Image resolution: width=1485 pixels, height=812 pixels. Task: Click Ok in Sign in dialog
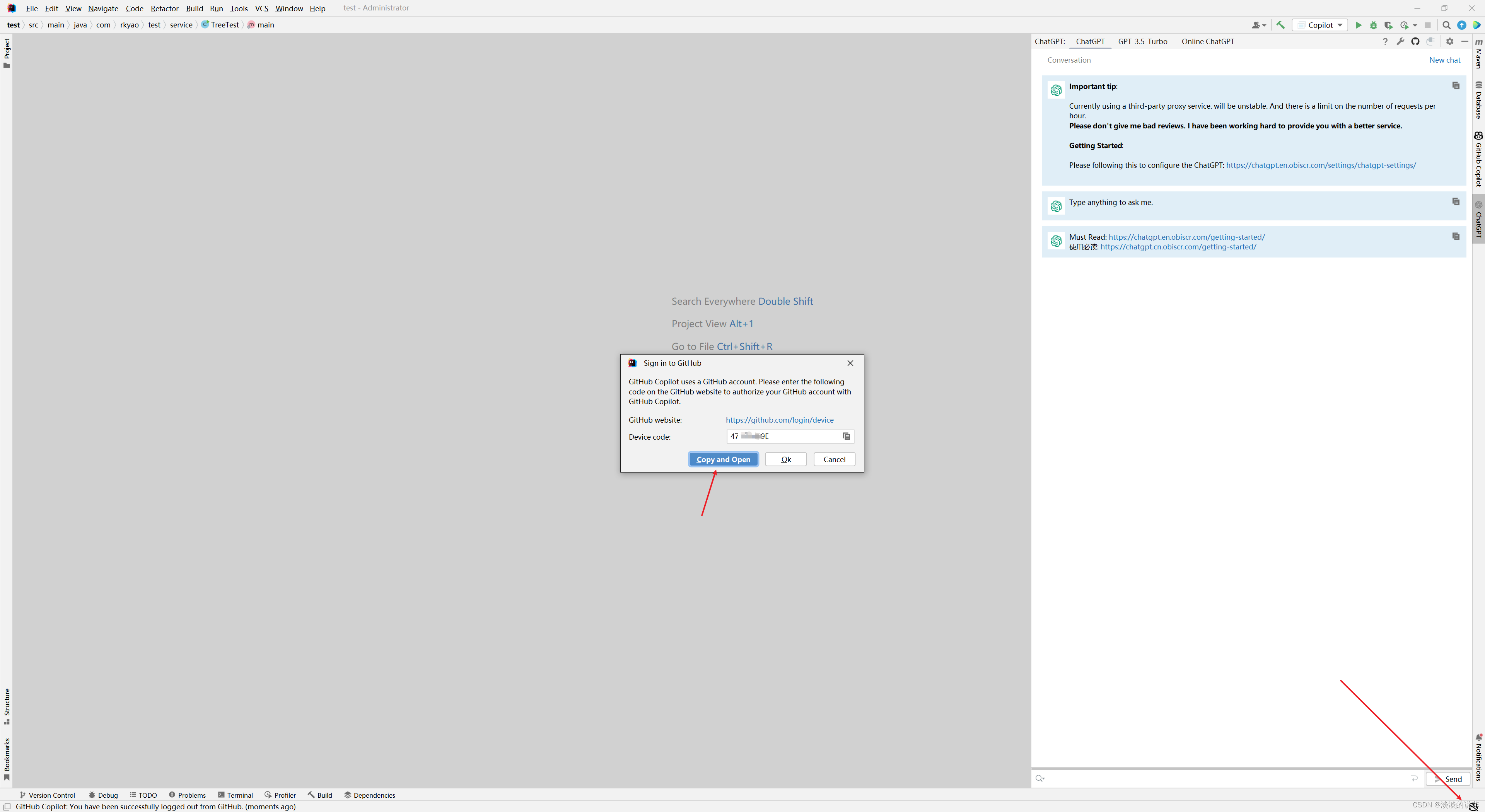click(x=786, y=459)
